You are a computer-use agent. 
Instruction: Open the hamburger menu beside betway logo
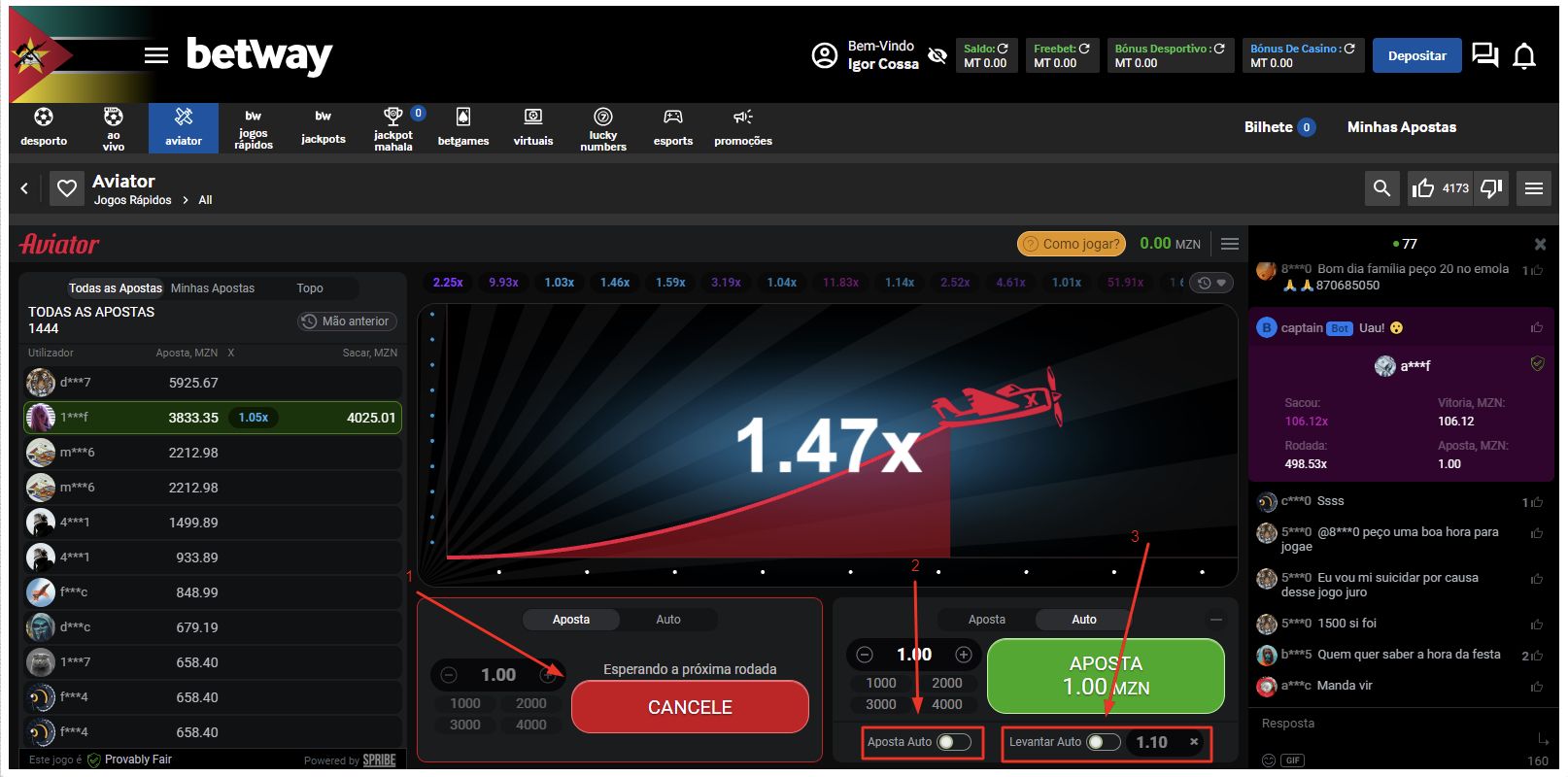click(x=156, y=55)
